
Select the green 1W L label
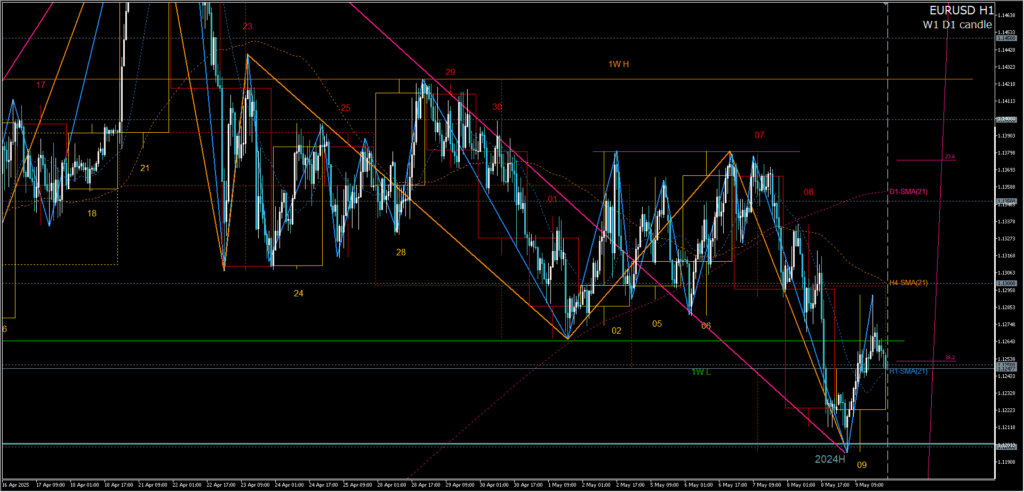click(701, 372)
